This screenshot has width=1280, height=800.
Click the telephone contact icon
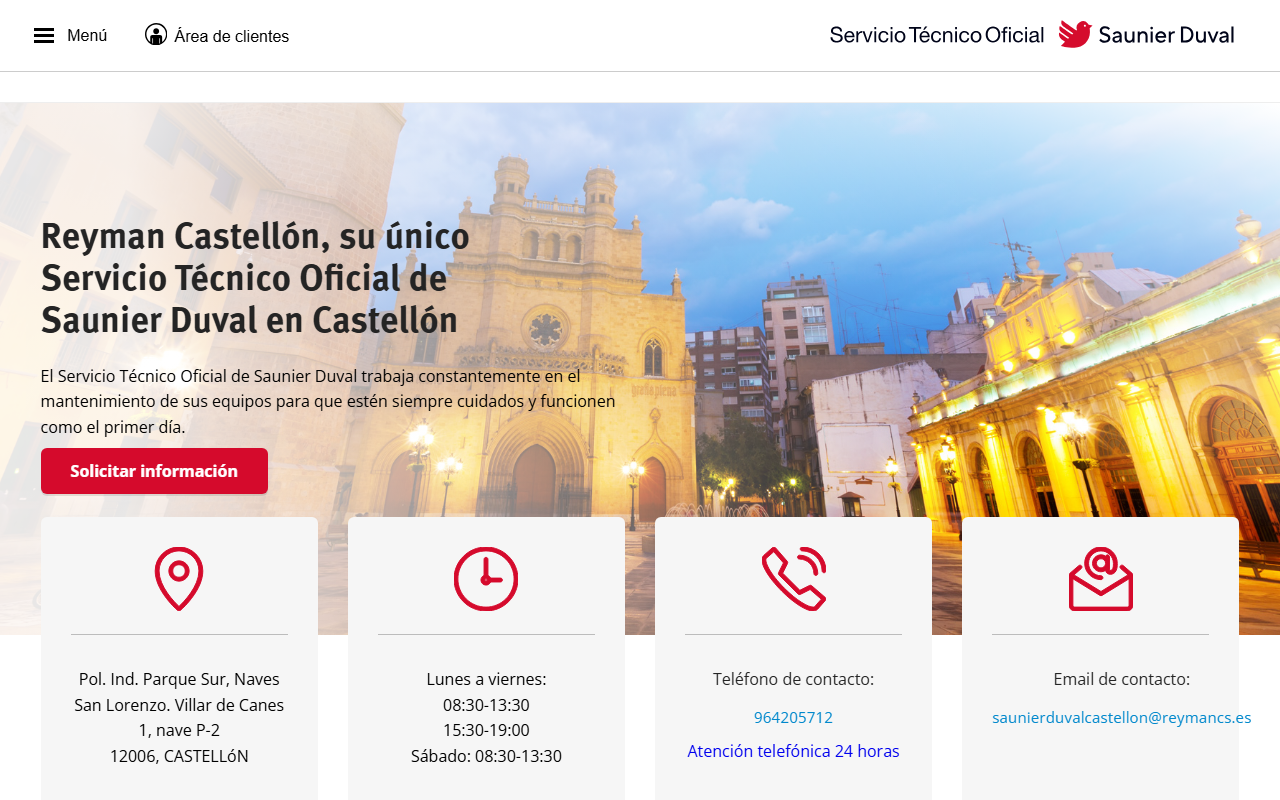pos(794,579)
